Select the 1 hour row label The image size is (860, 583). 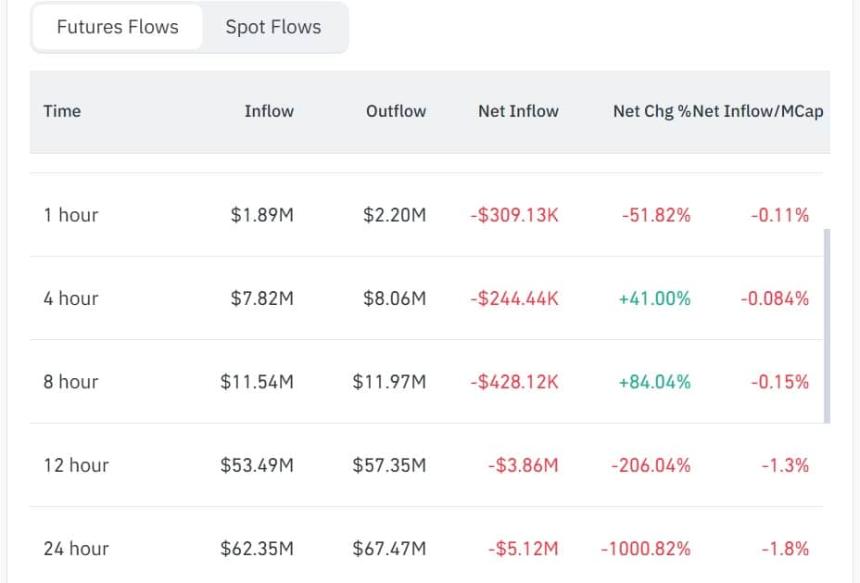(71, 215)
